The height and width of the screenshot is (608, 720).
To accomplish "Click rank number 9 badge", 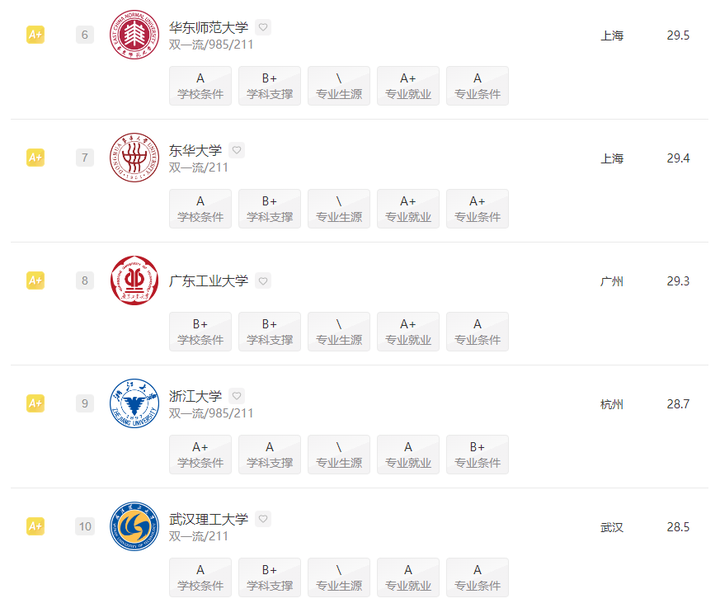I will [x=85, y=404].
